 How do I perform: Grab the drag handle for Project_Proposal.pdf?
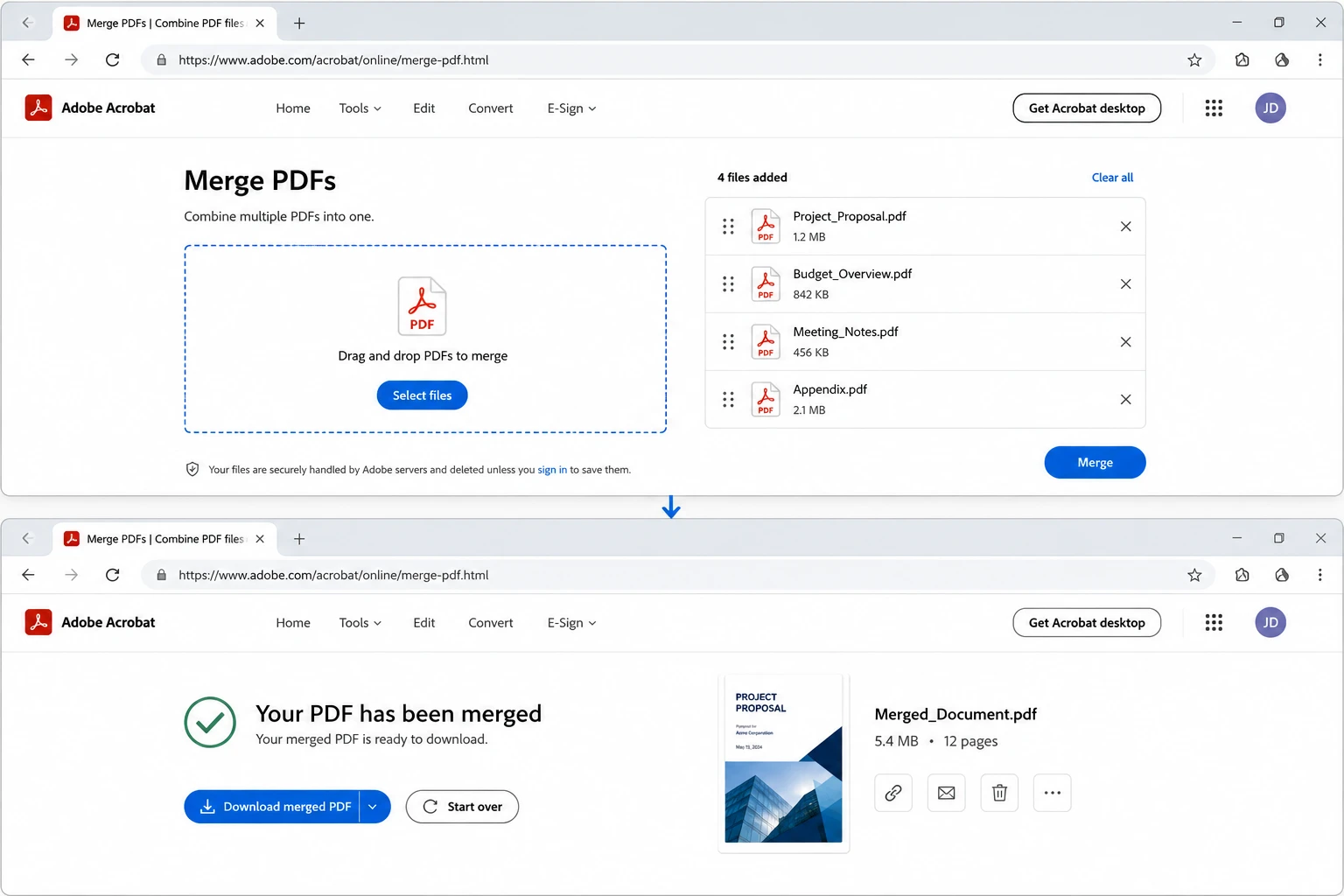(728, 227)
